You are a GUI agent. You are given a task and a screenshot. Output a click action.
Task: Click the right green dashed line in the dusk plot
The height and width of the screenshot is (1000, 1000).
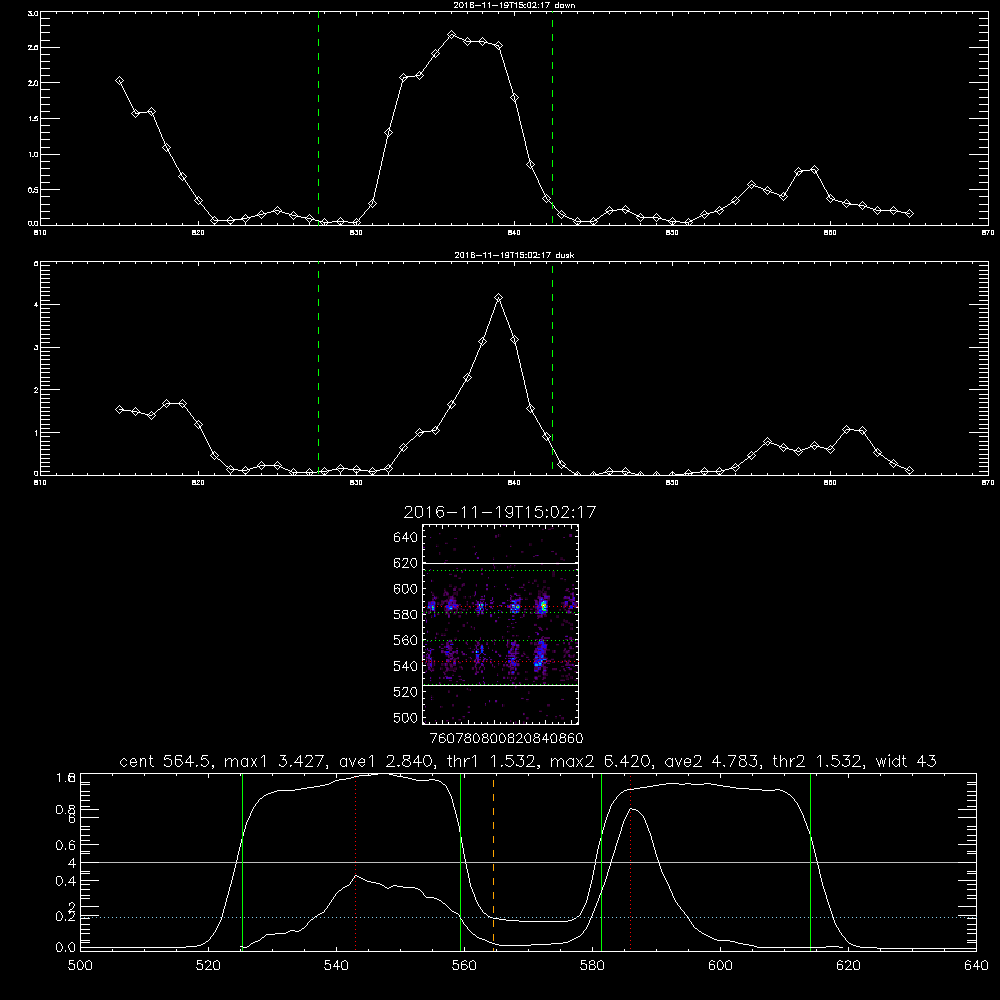point(552,369)
